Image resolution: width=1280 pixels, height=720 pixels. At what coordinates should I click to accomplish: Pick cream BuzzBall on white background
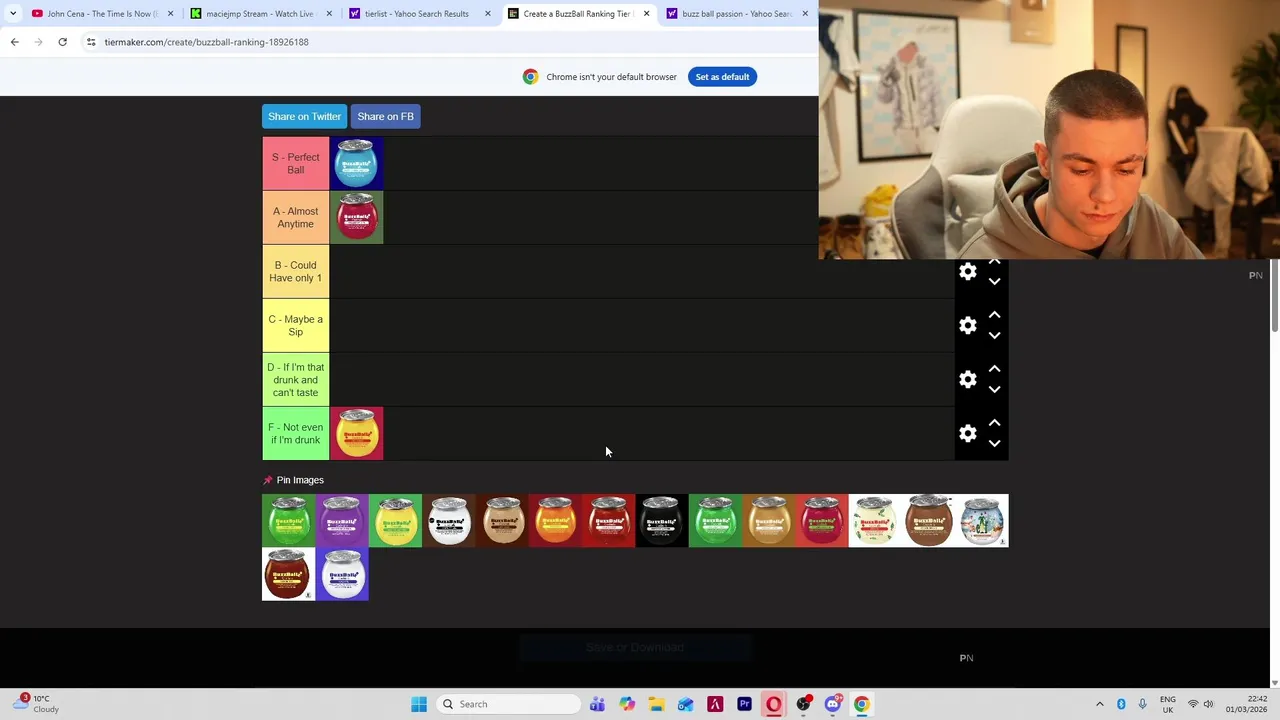(x=875, y=520)
